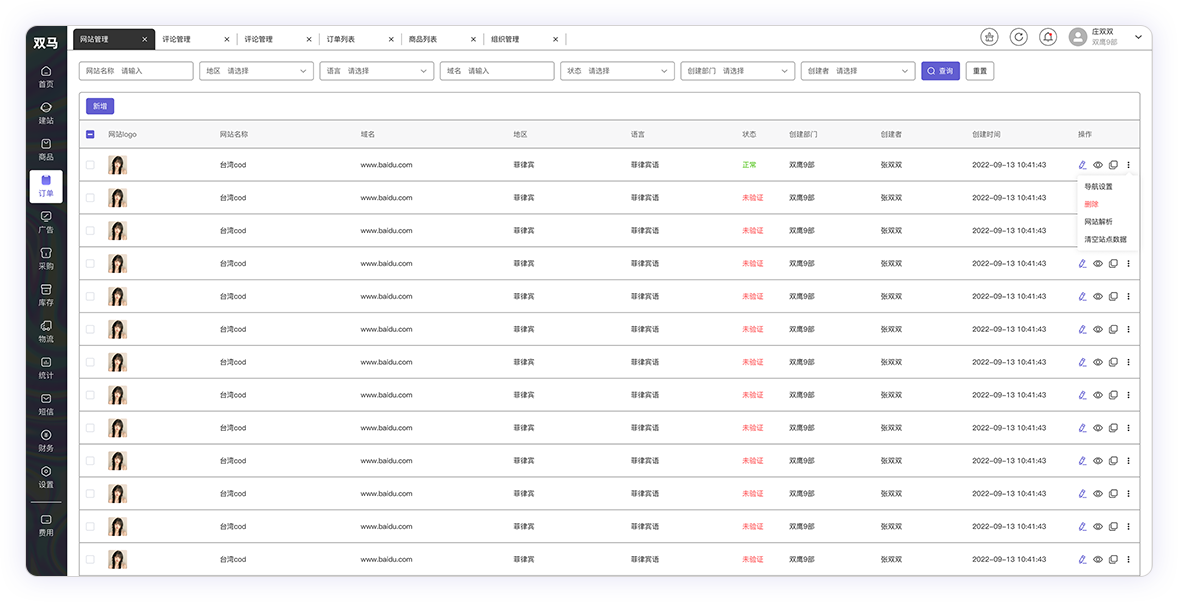Click the logo thumbnail in the 正常 row
Screen dimensions: 1178x602
(117, 165)
